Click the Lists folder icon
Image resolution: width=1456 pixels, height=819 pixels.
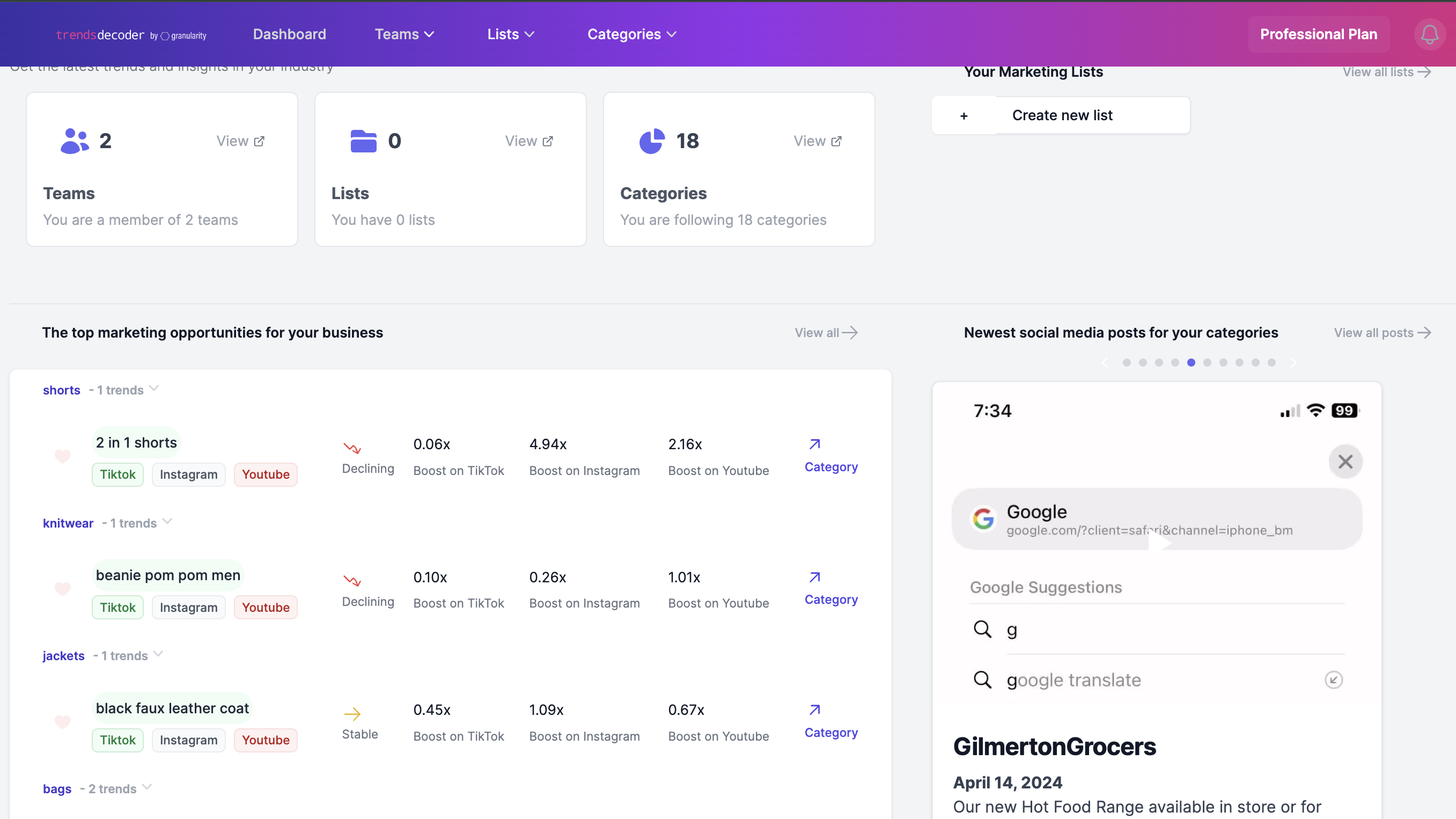pos(363,141)
